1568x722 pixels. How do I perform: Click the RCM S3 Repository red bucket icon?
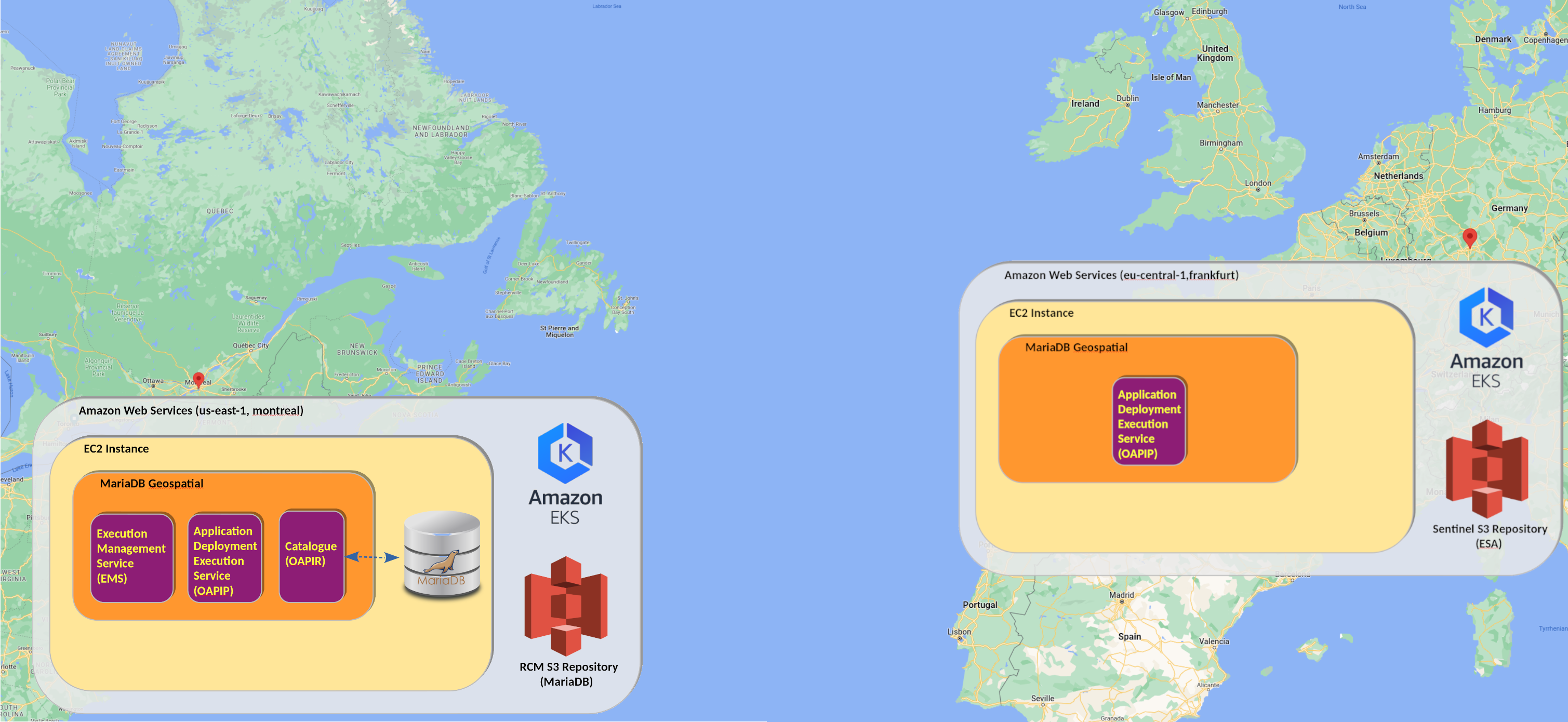(566, 606)
